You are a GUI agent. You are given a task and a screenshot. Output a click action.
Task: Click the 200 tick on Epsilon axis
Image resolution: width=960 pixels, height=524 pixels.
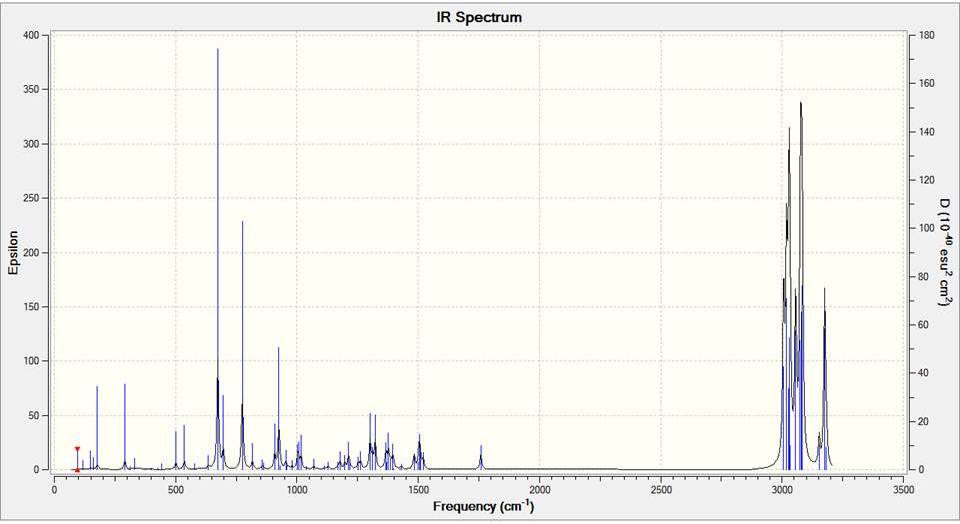click(31, 252)
